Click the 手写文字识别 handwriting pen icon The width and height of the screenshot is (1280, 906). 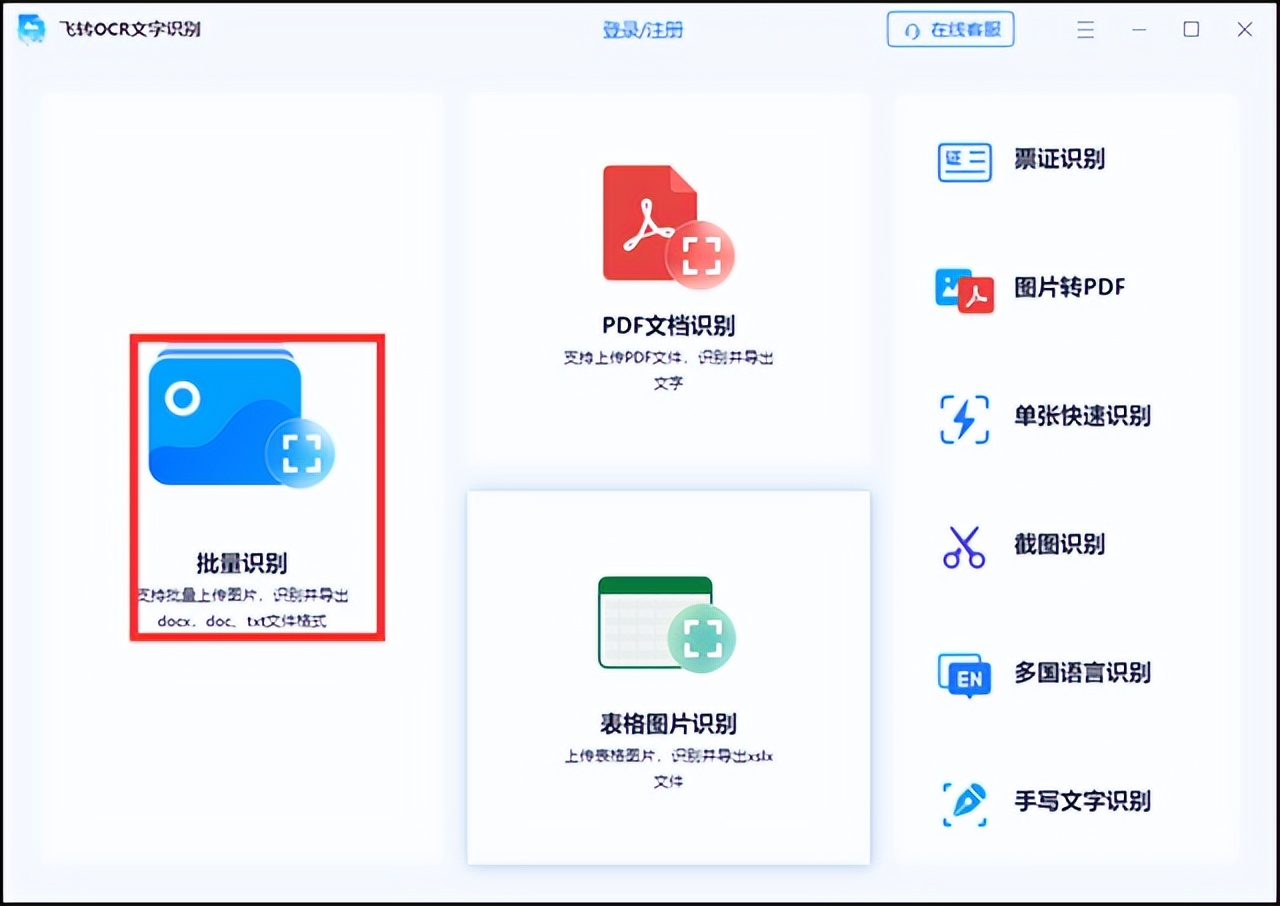[x=963, y=801]
